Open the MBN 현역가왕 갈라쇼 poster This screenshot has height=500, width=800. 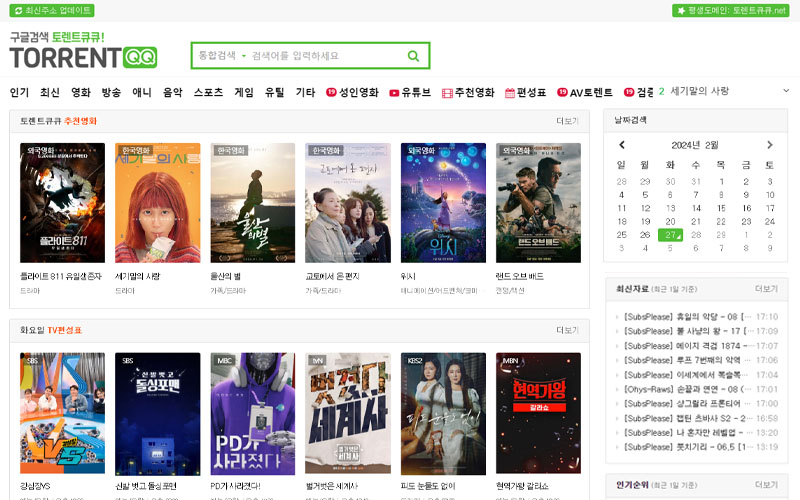click(538, 413)
